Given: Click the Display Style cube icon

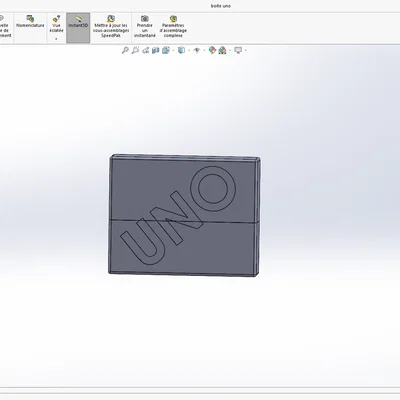Looking at the screenshot, I should click(x=181, y=50).
